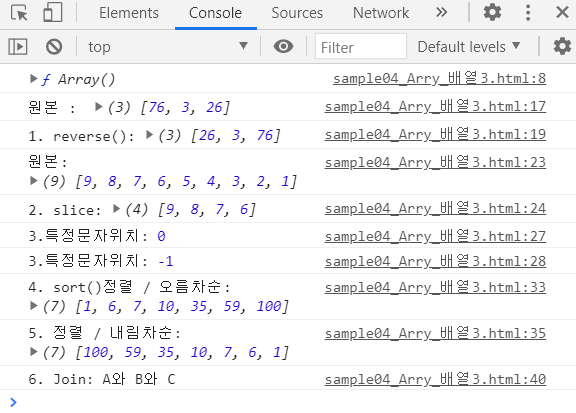Open DevTools settings gear in tab bar
Viewport: 576px width, 413px height.
point(492,12)
